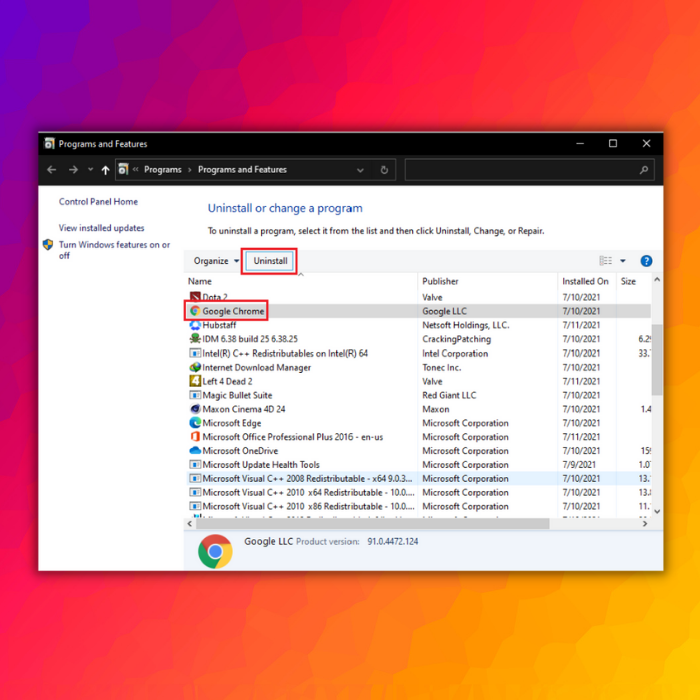The height and width of the screenshot is (700, 700).
Task: Click the magnifier search icon
Action: (x=644, y=170)
